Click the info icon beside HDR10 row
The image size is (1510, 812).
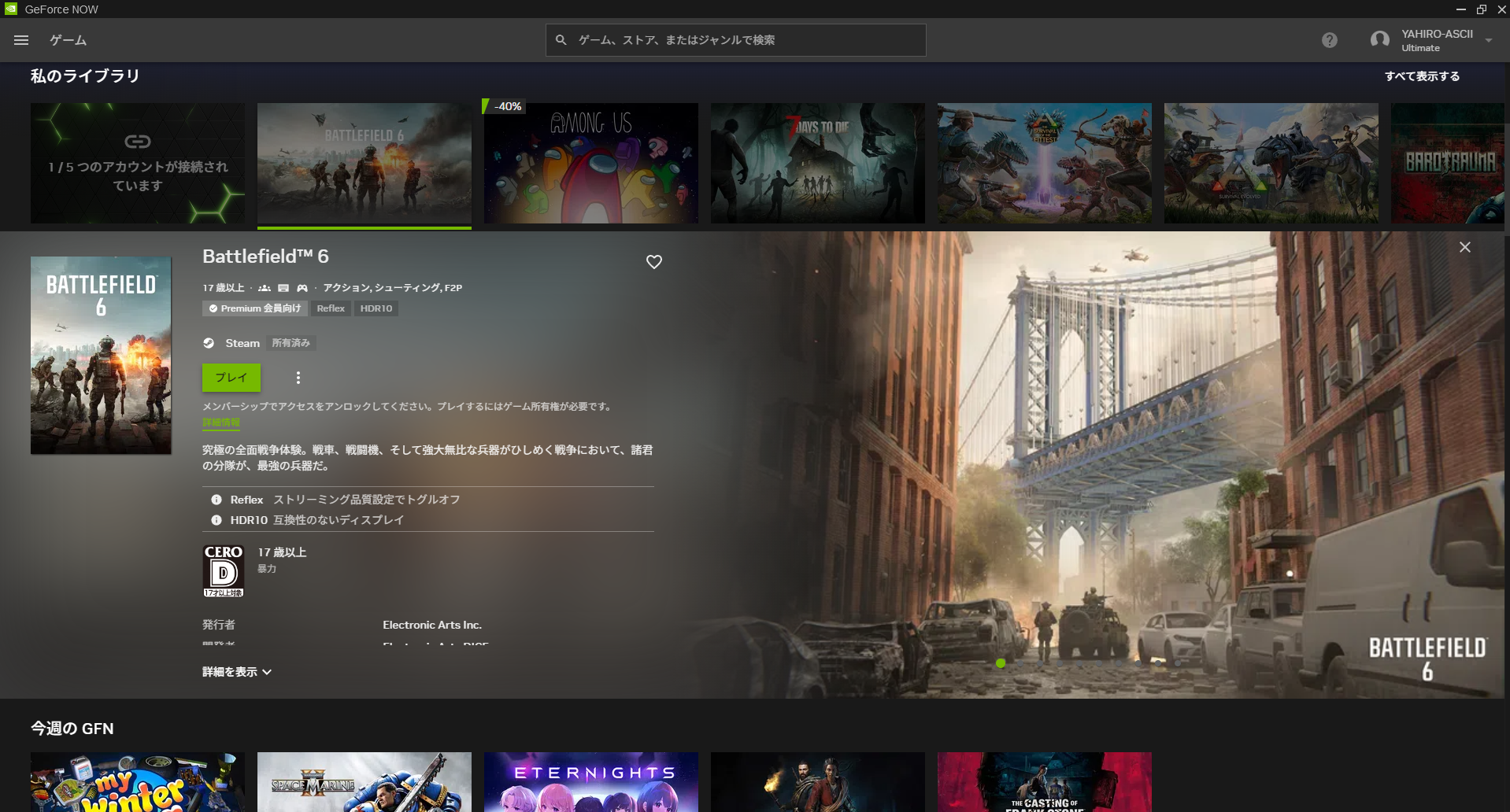coord(217,520)
